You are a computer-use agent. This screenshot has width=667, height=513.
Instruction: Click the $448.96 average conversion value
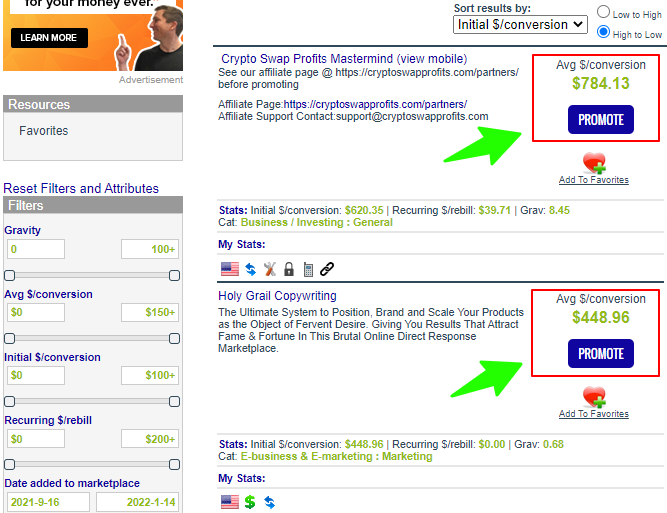(x=601, y=317)
